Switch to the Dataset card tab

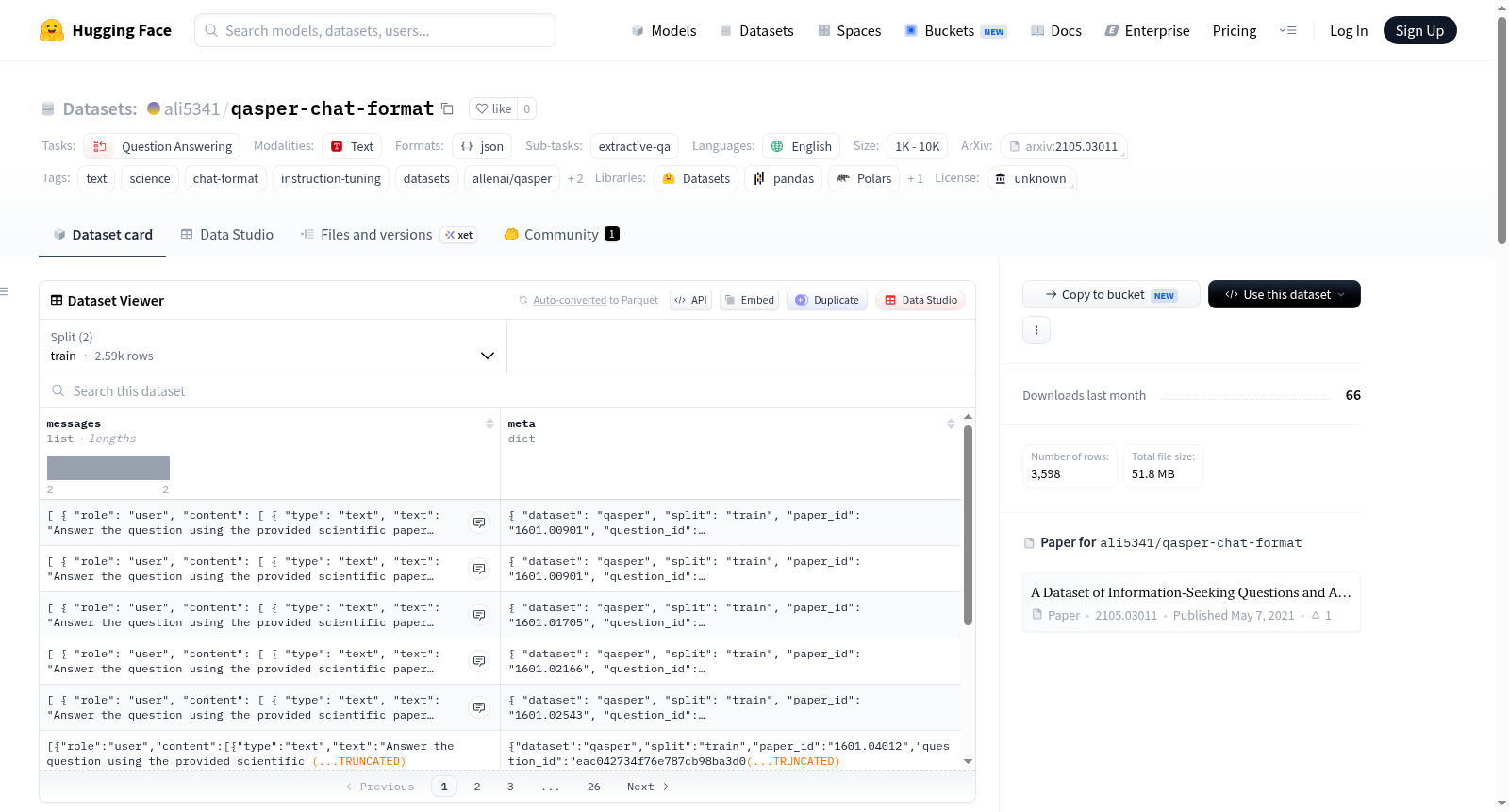click(102, 234)
